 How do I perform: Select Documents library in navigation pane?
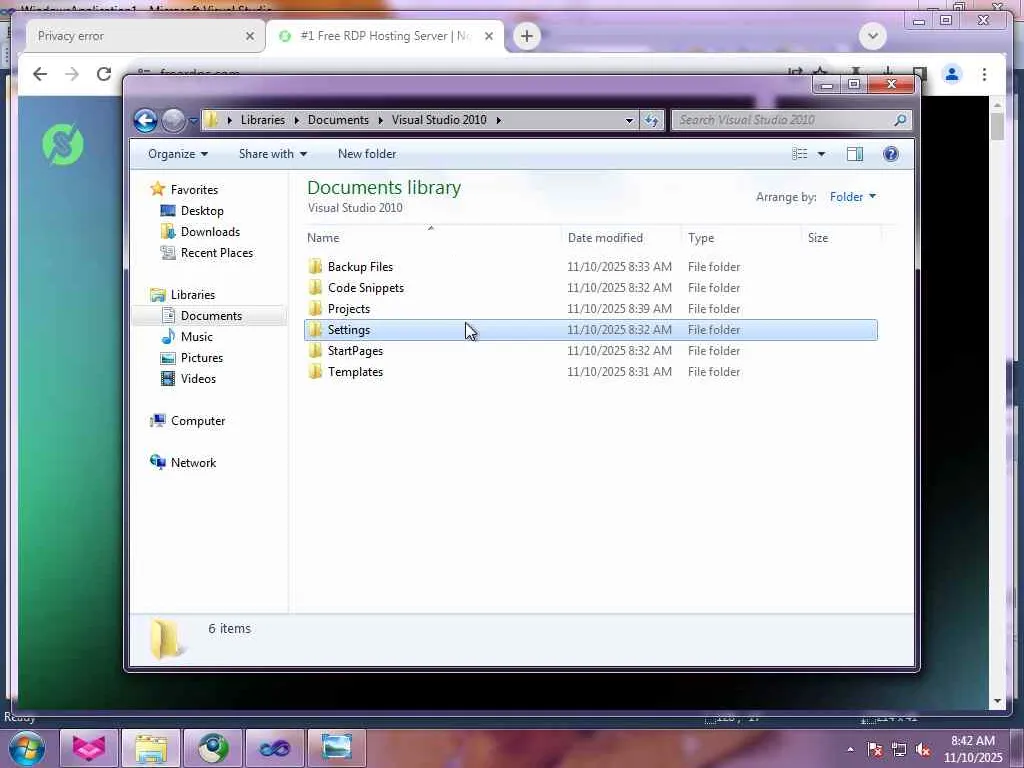(211, 315)
